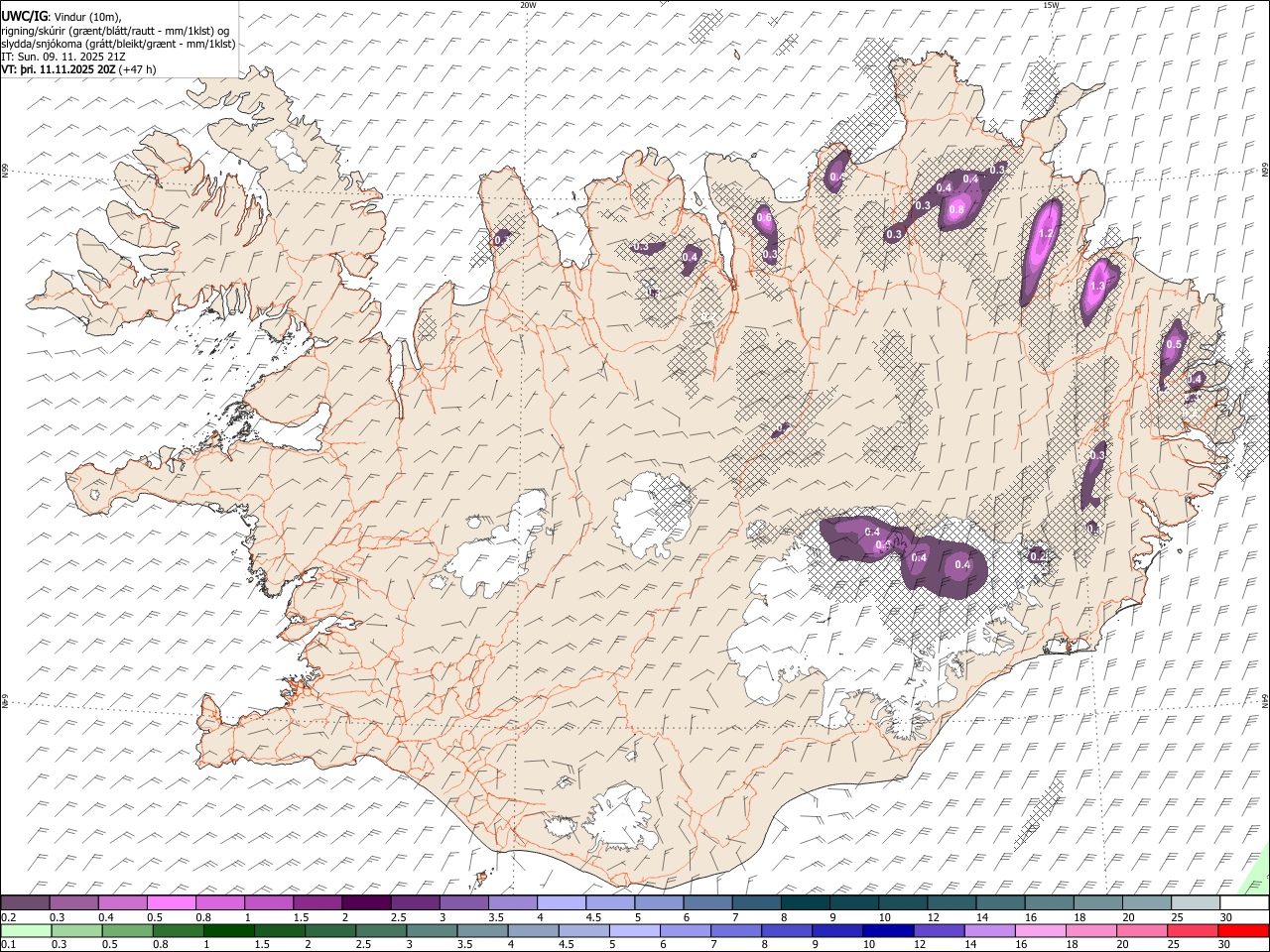Select the dark teal snow swatch labeled 8
1270x952 pixels.
[805, 903]
